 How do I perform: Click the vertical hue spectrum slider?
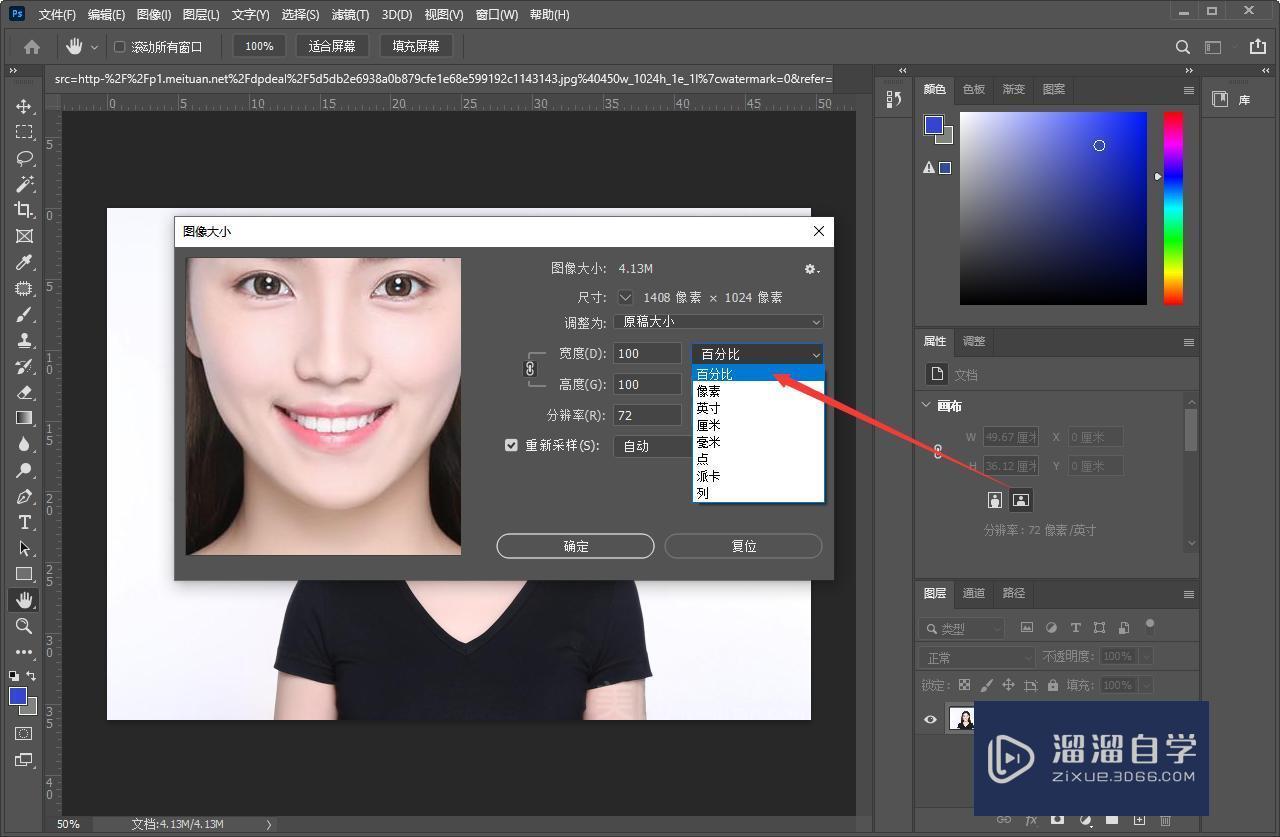[x=1173, y=208]
